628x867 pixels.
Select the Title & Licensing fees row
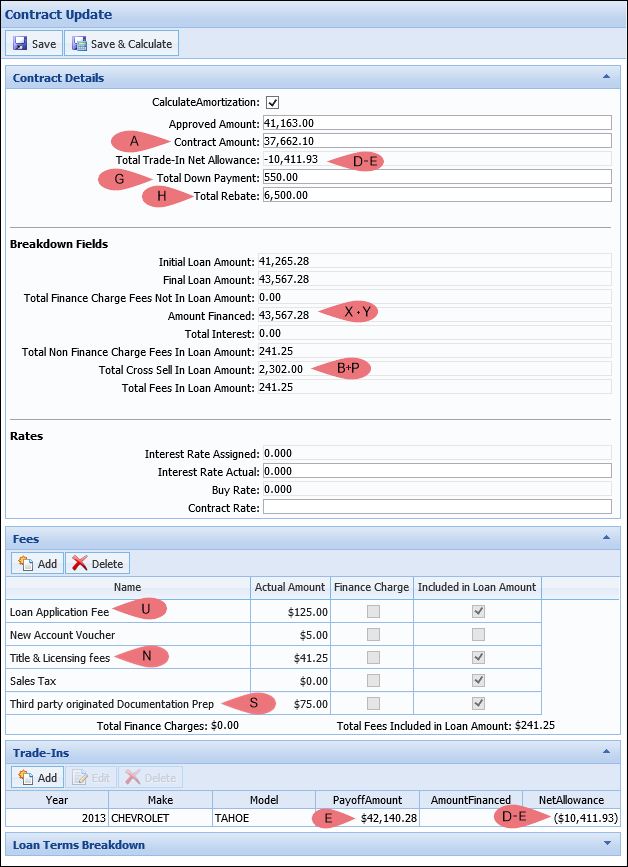tap(274, 658)
